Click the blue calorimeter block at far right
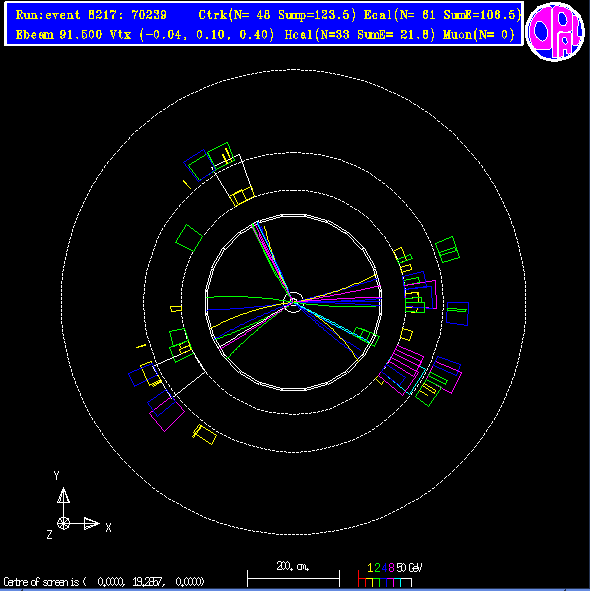Viewport: 590px width, 591px height. coord(457,314)
